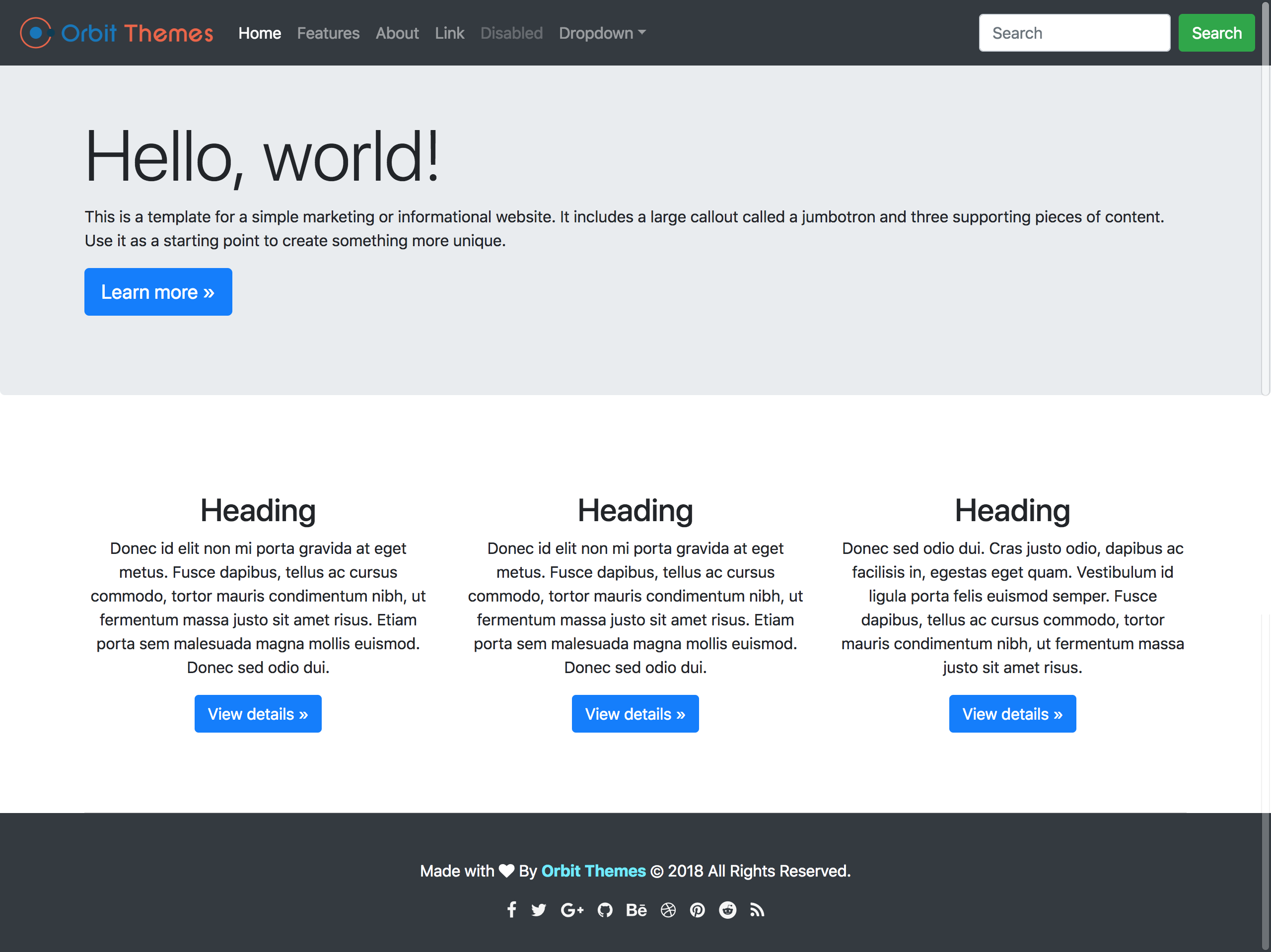
Task: Open the Features nav item
Action: [x=328, y=33]
